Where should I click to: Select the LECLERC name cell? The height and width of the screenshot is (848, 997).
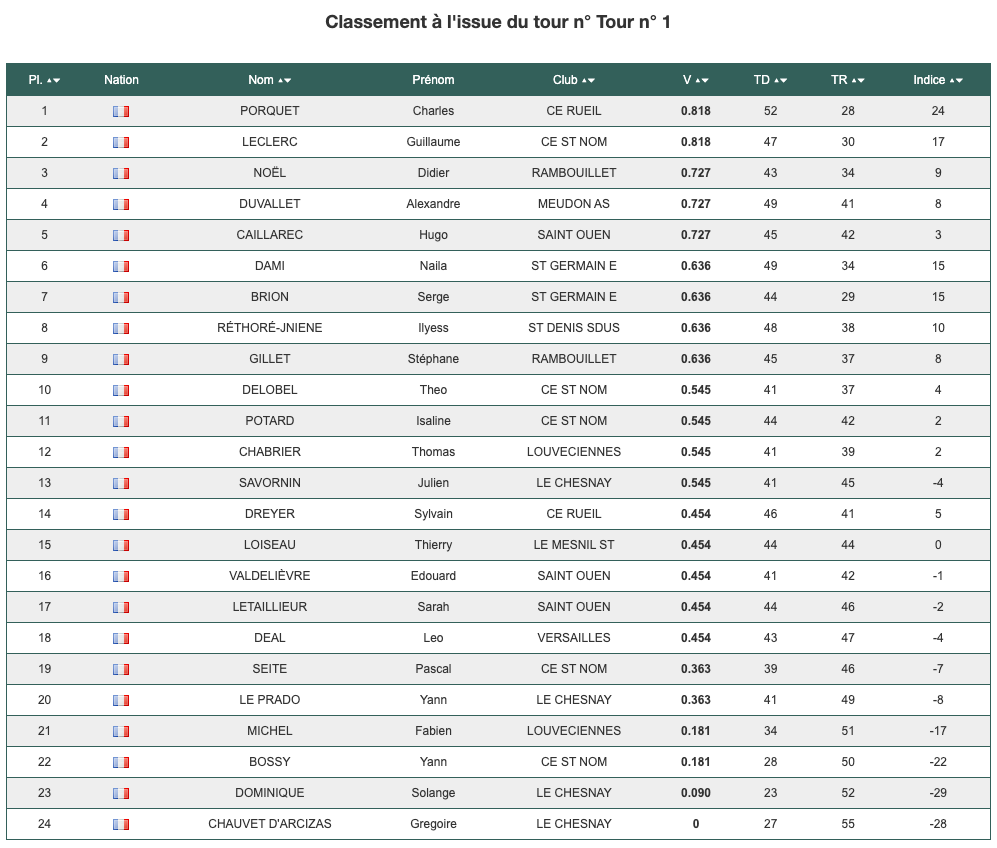point(270,142)
